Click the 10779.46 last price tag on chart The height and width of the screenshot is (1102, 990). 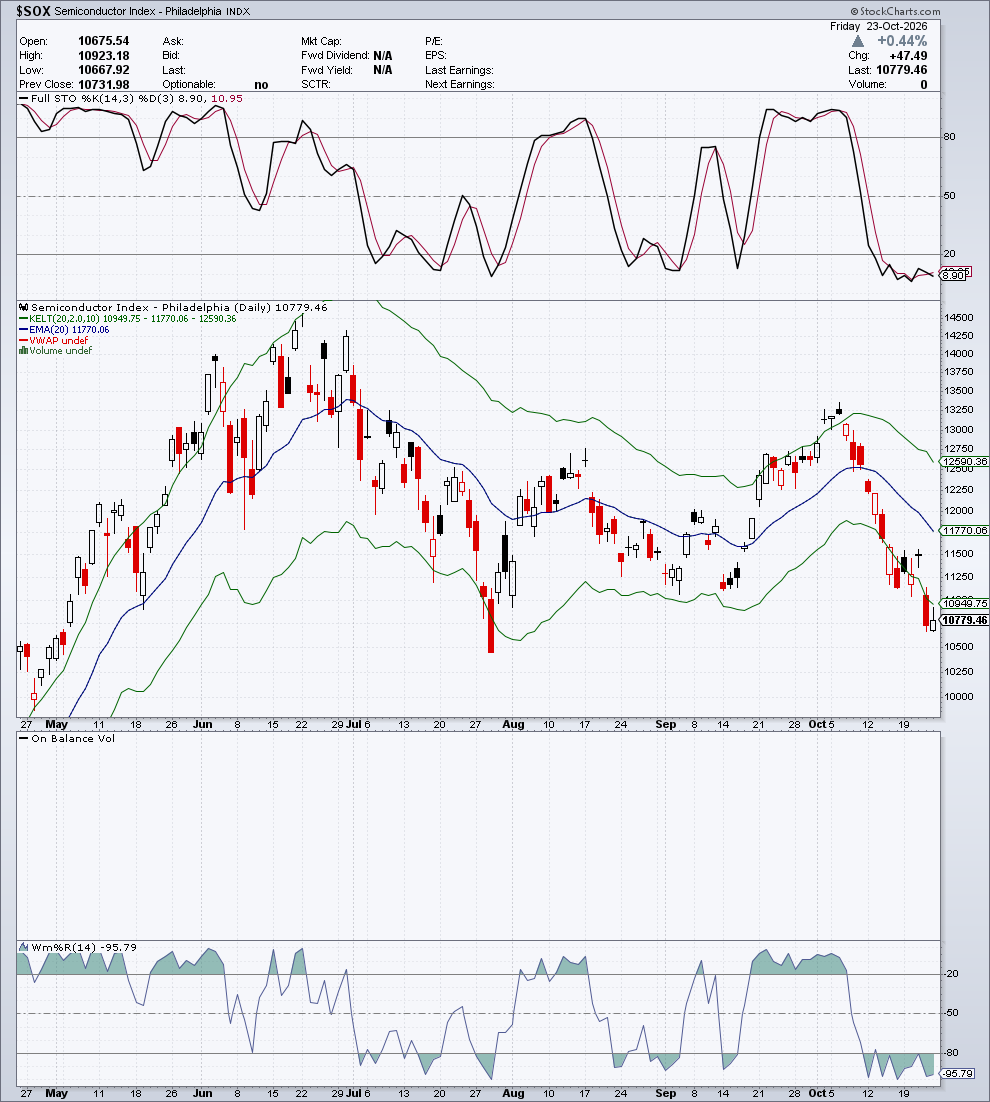coord(965,620)
